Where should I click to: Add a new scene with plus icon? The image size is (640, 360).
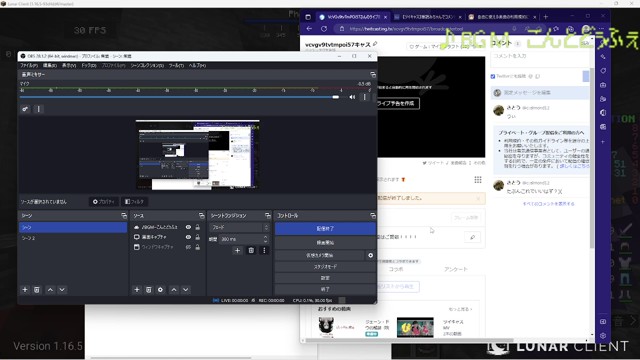coord(25,289)
